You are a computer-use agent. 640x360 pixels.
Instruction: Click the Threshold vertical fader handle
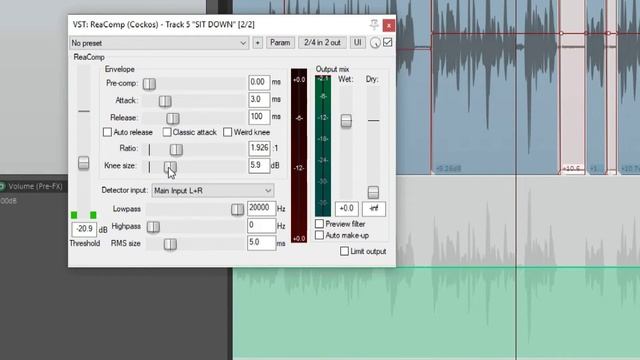[x=84, y=163]
